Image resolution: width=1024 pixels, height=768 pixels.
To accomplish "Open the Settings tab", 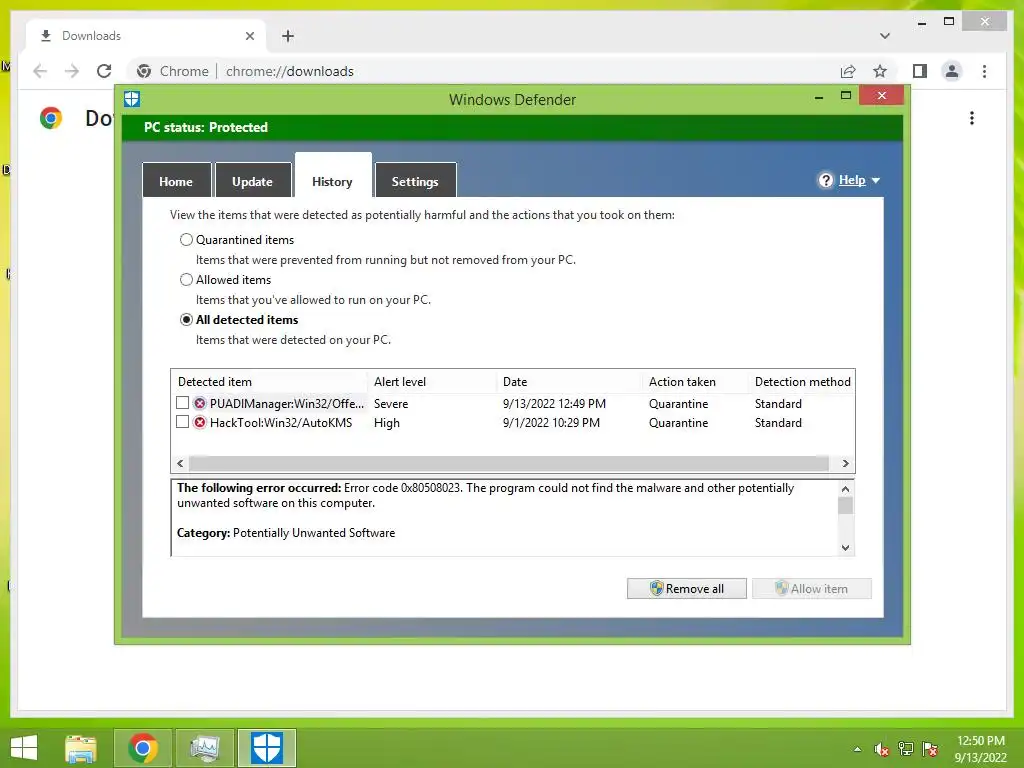I will [415, 181].
